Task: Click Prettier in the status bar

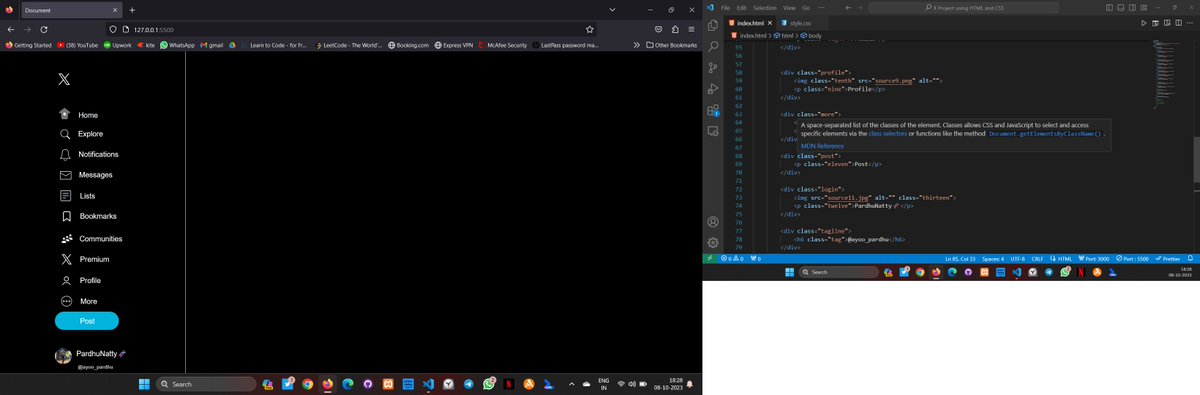Action: click(1168, 259)
